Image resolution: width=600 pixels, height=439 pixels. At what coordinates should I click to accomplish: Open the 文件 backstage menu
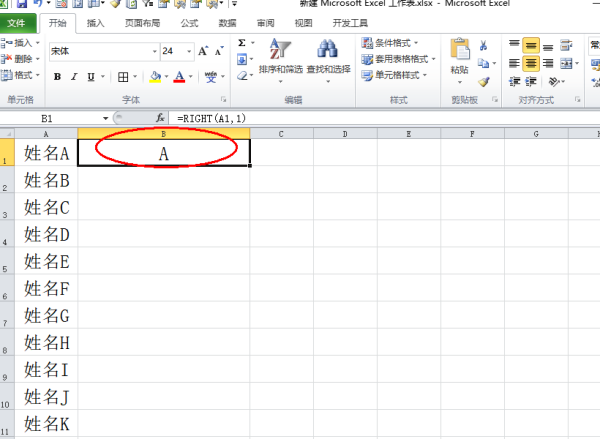click(18, 23)
